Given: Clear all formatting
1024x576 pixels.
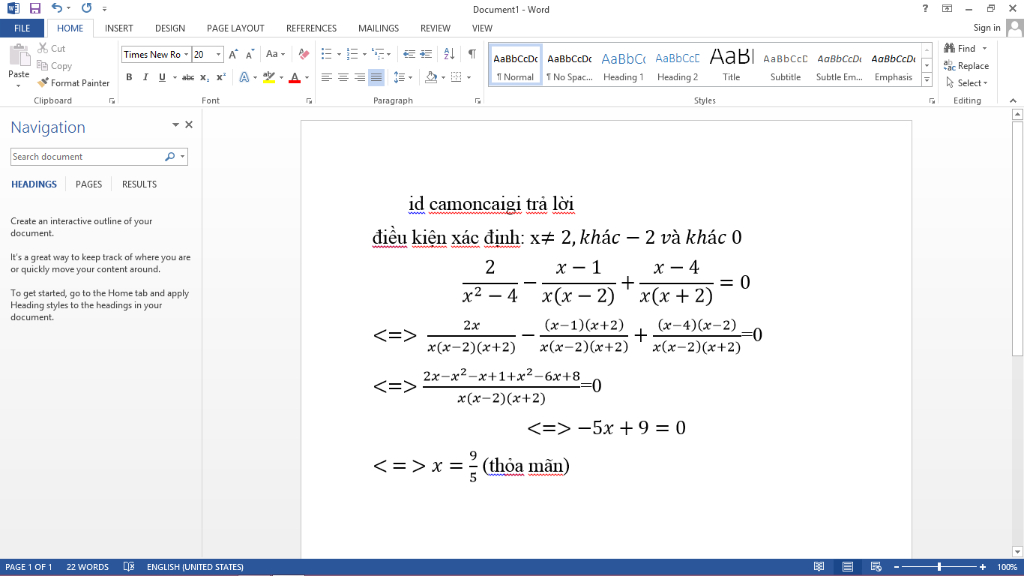Looking at the screenshot, I should [304, 54].
